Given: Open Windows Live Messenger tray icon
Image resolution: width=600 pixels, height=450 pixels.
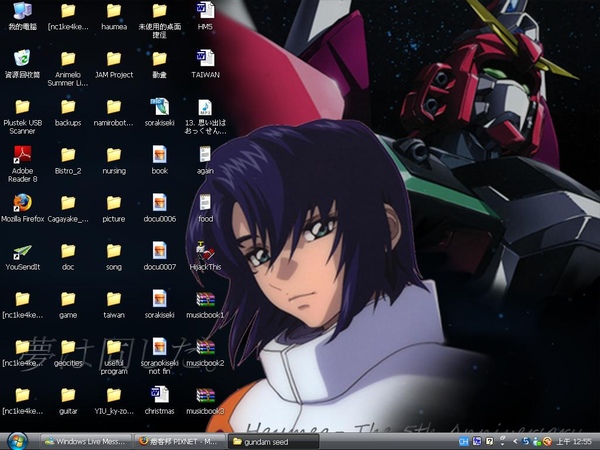Looking at the screenshot, I should click(x=536, y=442).
